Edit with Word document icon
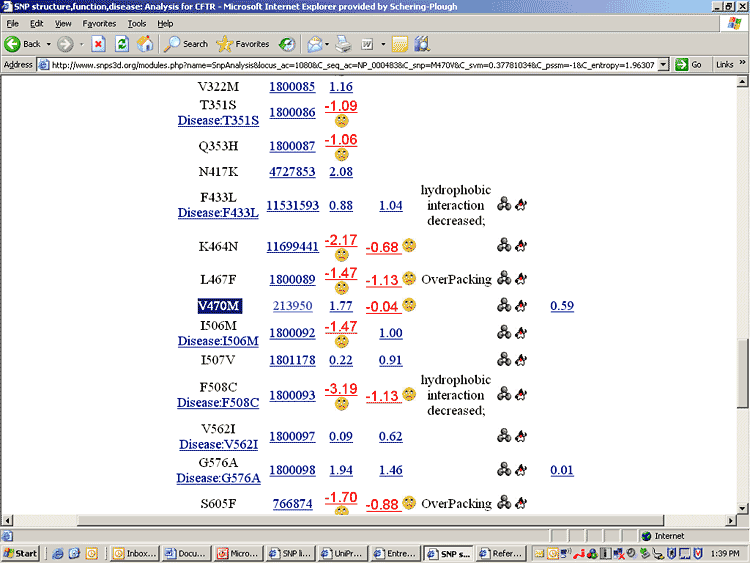The height and width of the screenshot is (563, 750). 367,44
